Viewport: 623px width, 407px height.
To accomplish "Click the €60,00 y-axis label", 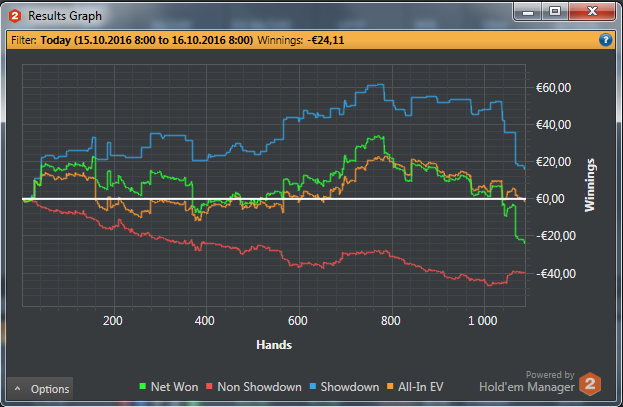I will (553, 88).
